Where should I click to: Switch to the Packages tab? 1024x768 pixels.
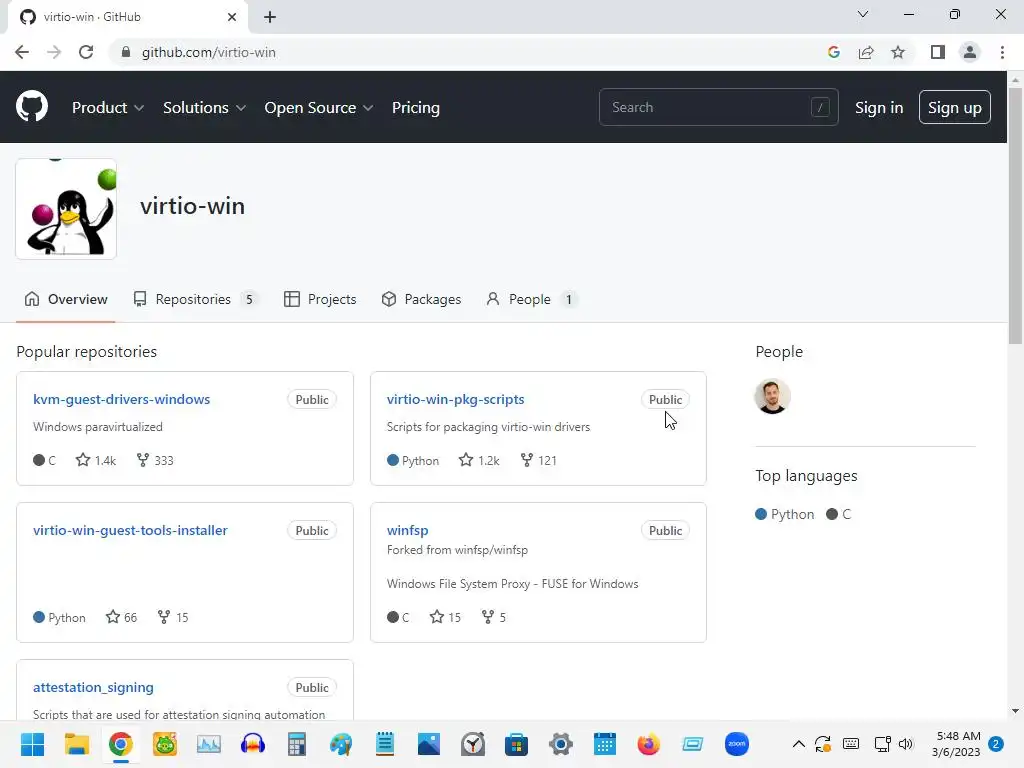tap(421, 299)
